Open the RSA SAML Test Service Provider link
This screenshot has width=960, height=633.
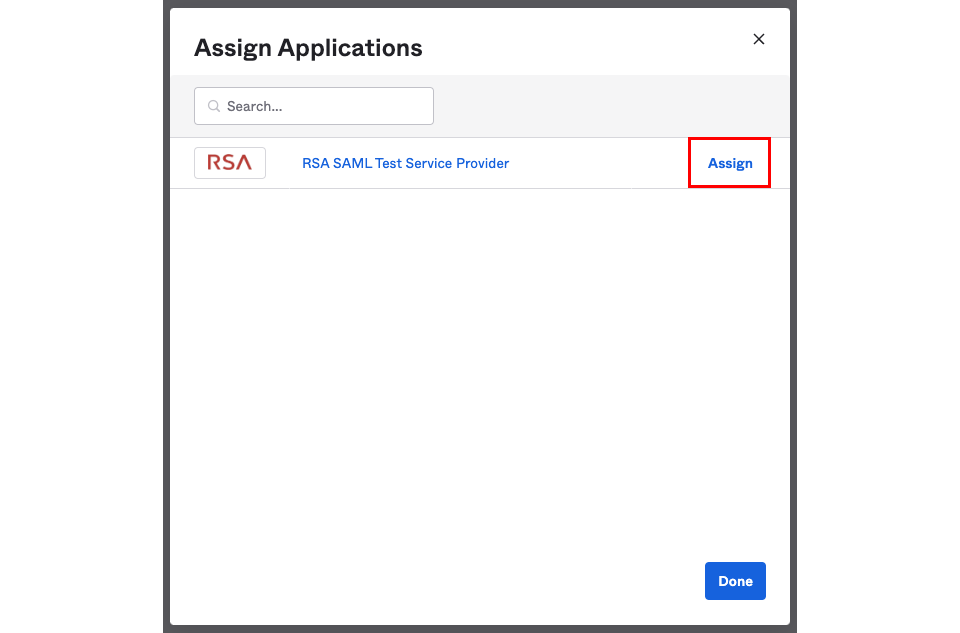[x=405, y=163]
